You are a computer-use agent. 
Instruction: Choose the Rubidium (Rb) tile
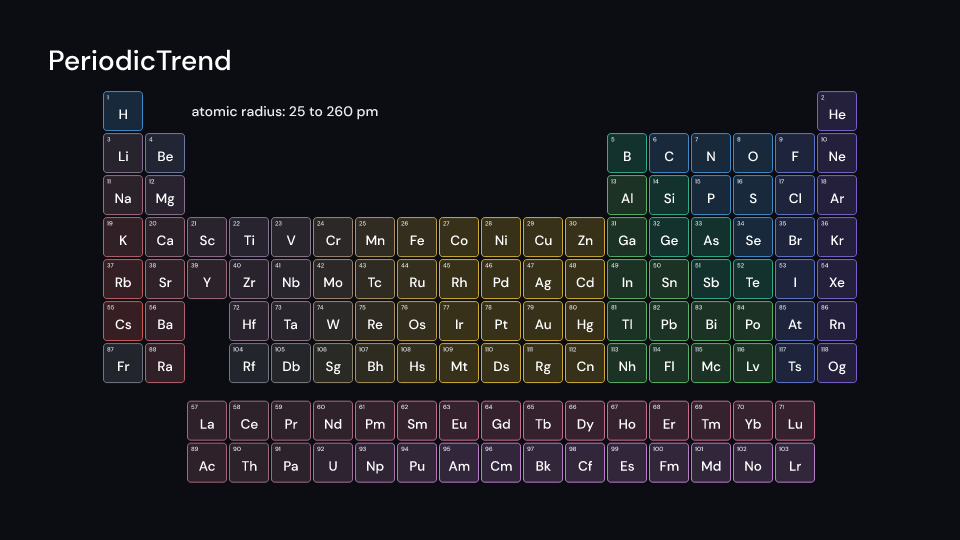coord(123,279)
